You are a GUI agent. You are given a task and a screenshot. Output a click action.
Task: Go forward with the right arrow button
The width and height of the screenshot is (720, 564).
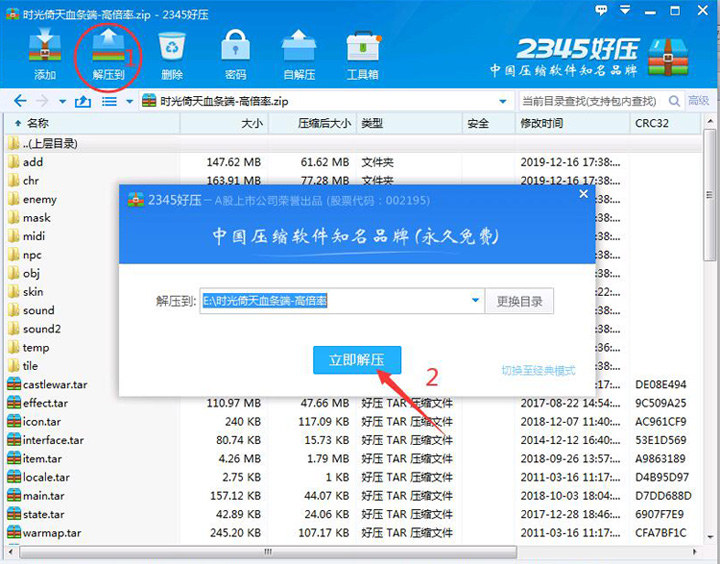tap(42, 101)
